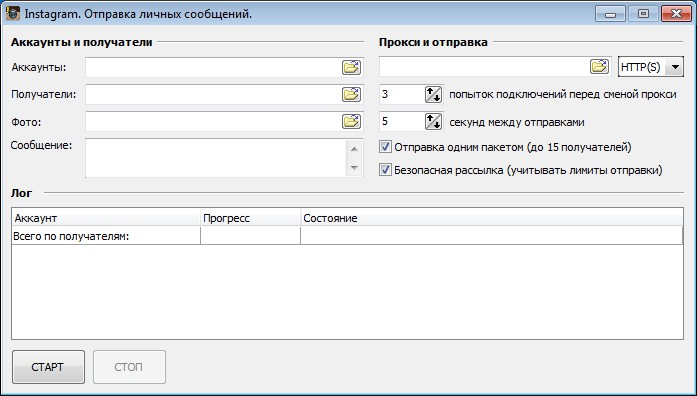Focus the Сообщение text area

pos(216,158)
